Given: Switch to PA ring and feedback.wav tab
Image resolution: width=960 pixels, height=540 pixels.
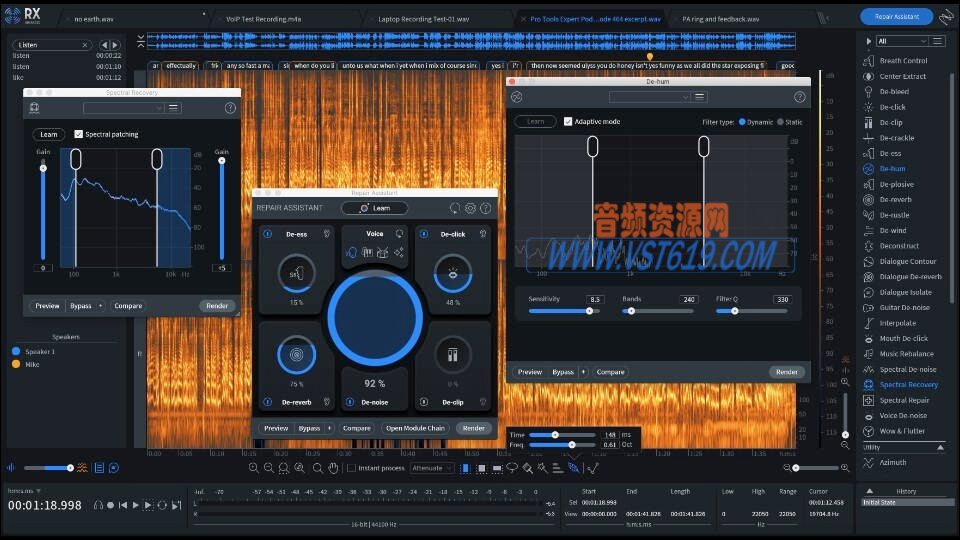Looking at the screenshot, I should click(x=721, y=19).
